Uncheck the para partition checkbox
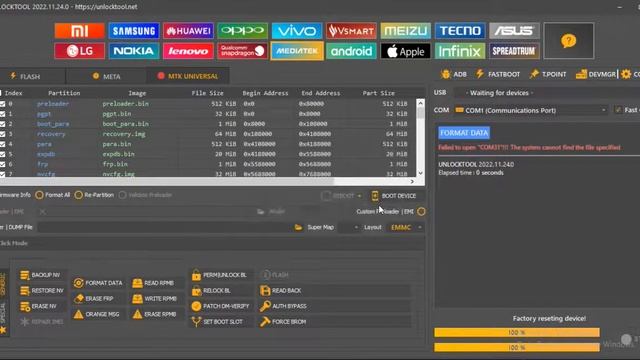This screenshot has width=640, height=360. [3, 144]
